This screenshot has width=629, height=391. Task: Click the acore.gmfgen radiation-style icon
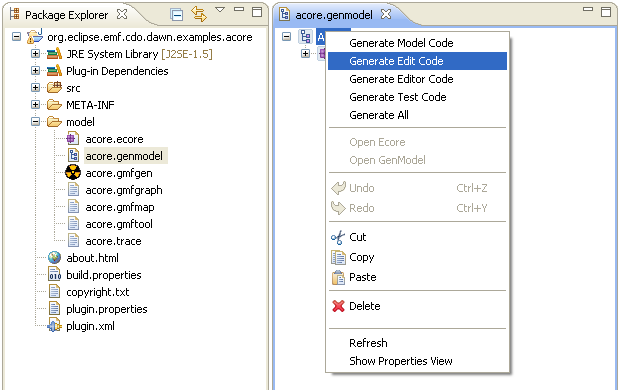point(73,173)
